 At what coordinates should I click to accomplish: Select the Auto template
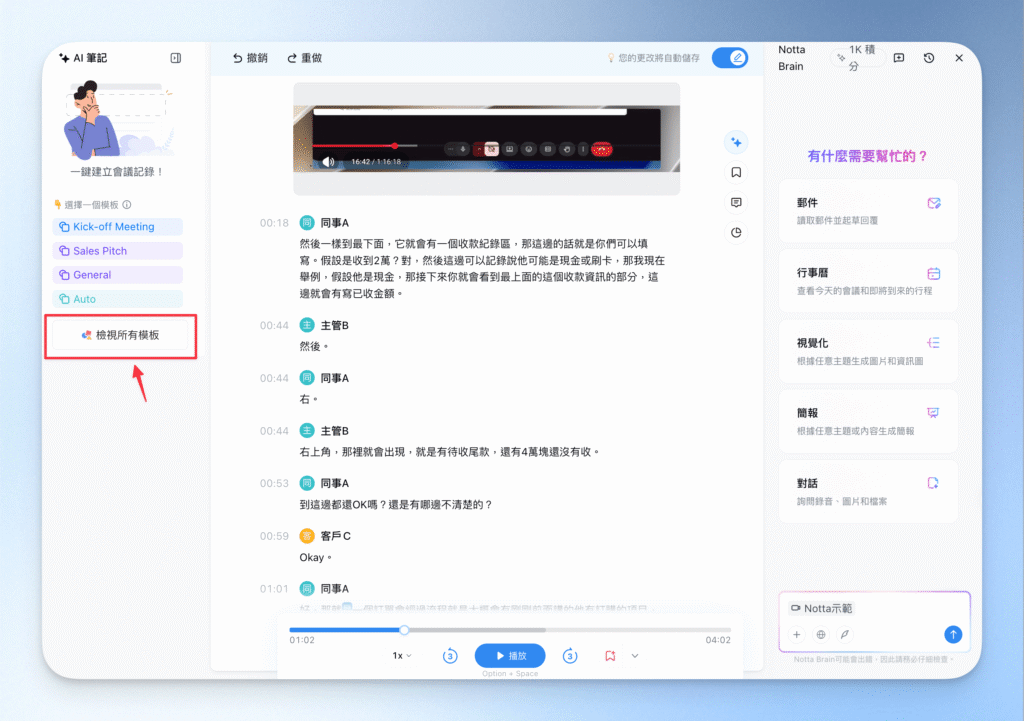click(x=118, y=299)
